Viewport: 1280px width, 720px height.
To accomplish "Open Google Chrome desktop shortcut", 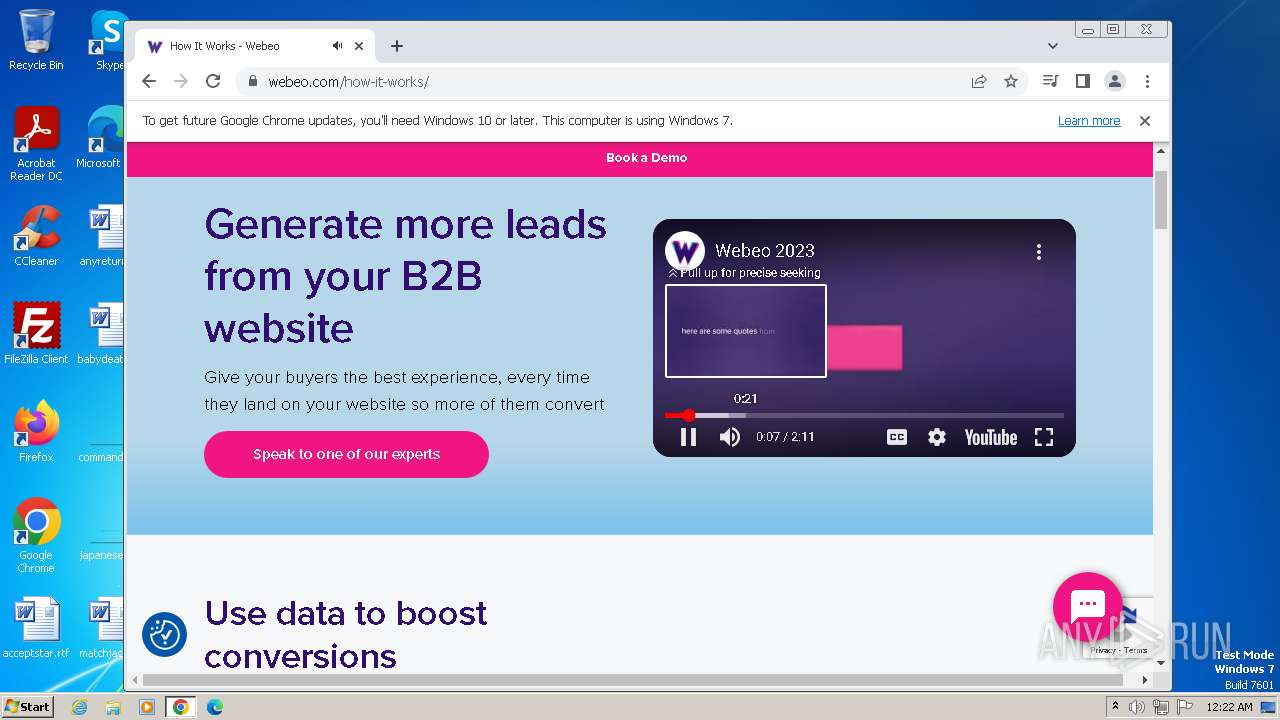I will pyautogui.click(x=36, y=536).
